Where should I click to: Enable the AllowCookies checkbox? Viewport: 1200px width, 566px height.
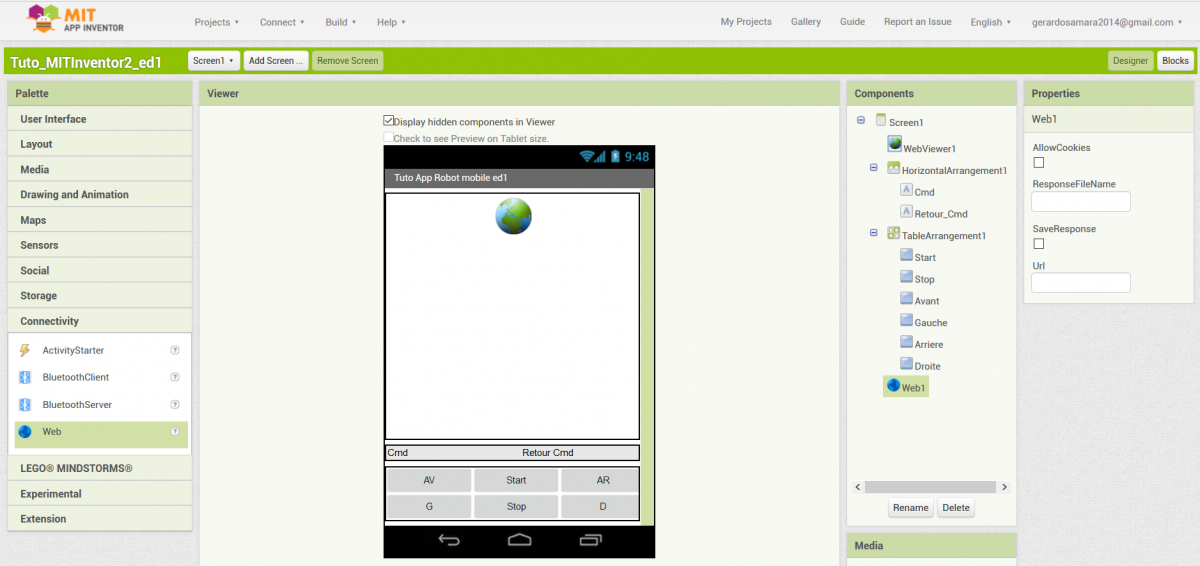[1039, 162]
